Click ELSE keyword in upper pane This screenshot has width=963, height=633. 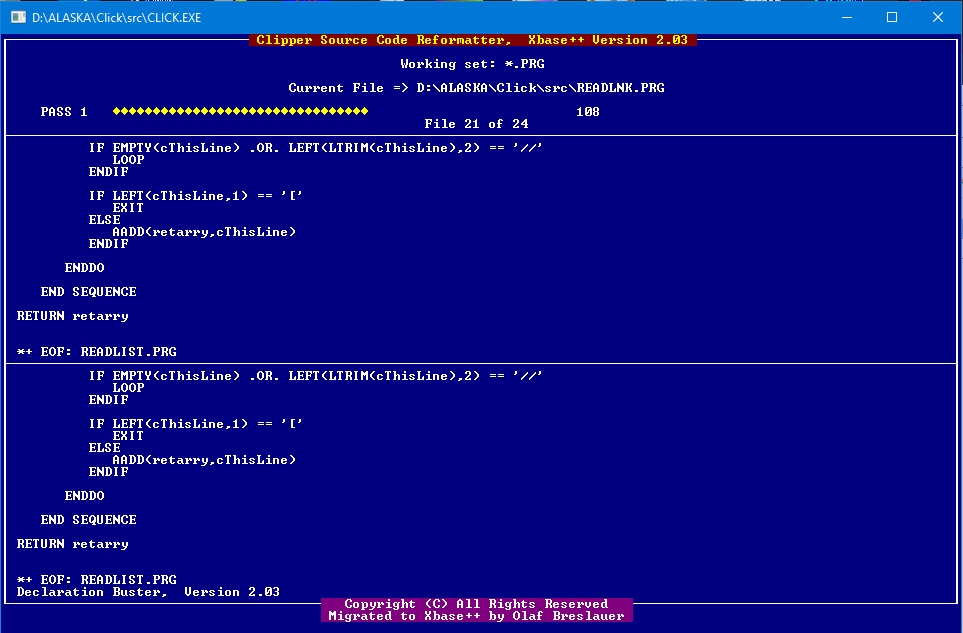(104, 220)
